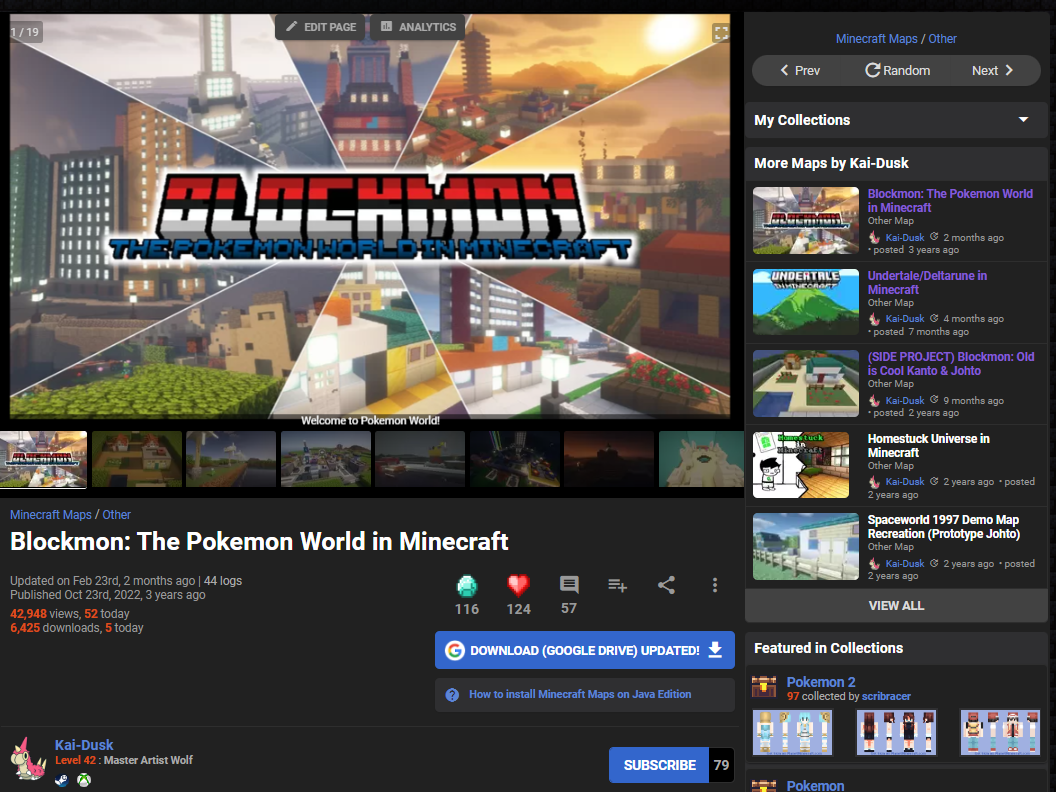This screenshot has height=792, width=1056.
Task: Click the share icon
Action: click(666, 585)
